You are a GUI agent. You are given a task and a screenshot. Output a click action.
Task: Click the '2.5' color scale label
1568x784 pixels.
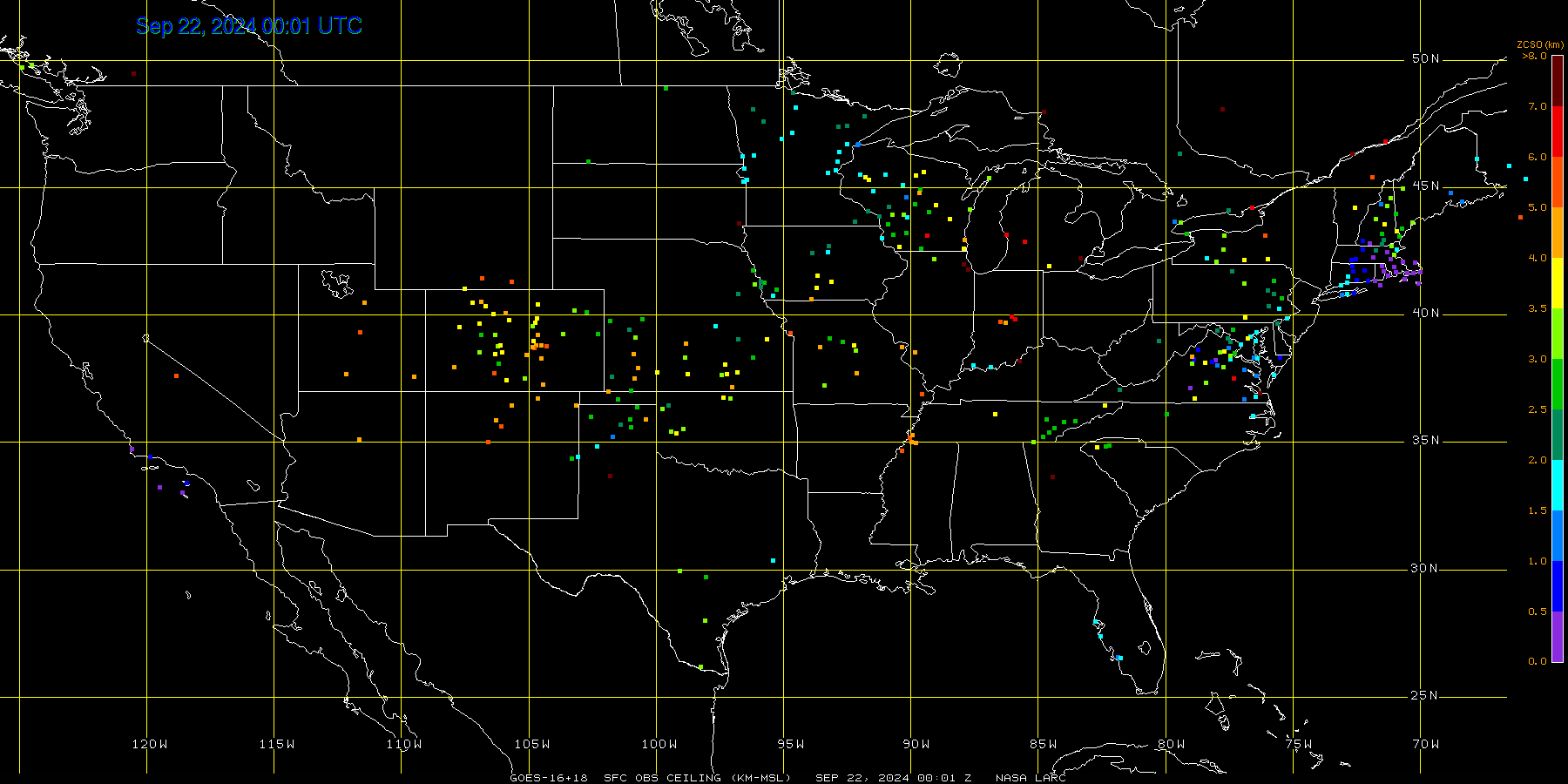click(x=1538, y=410)
